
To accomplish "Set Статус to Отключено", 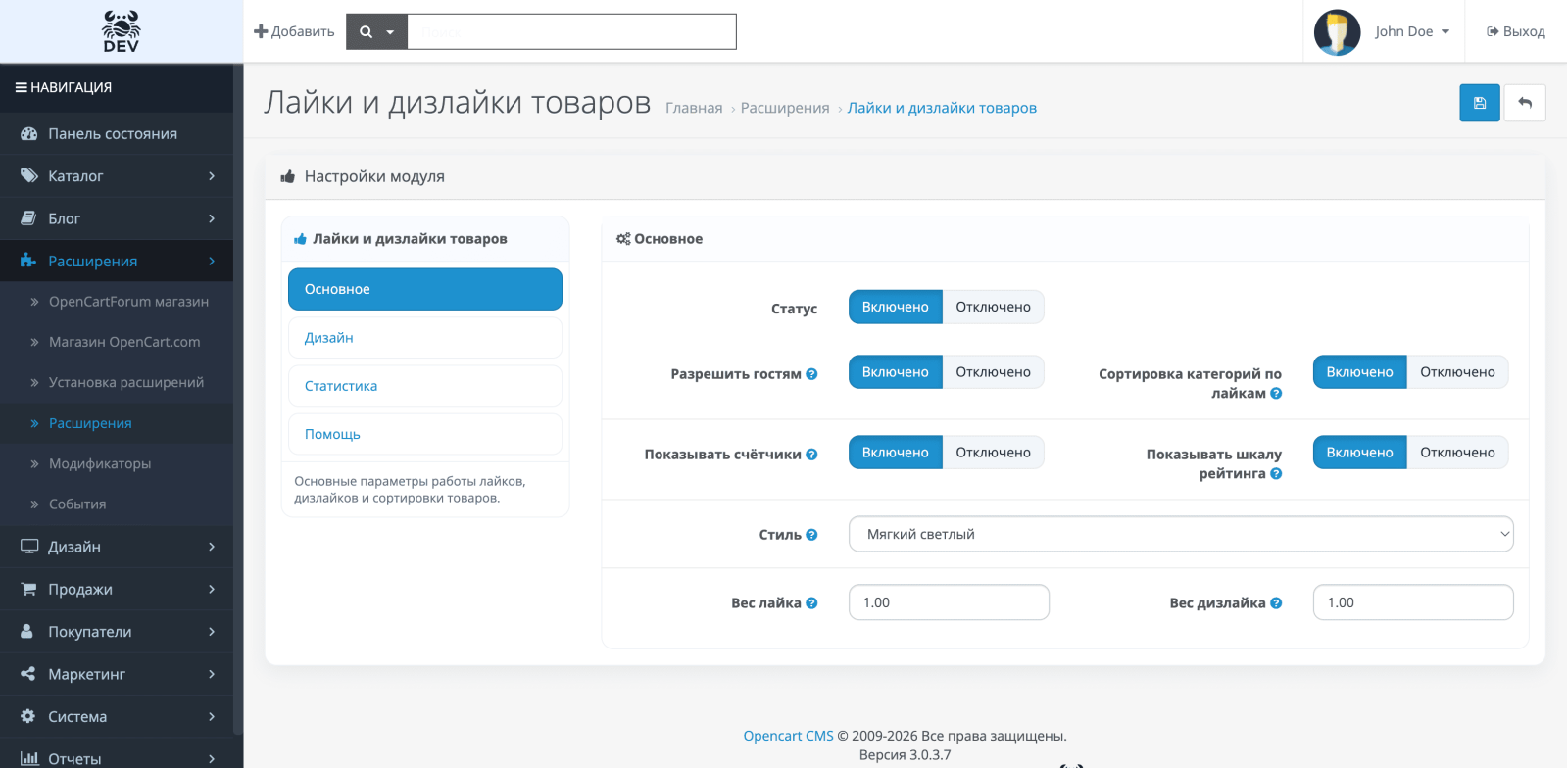I will [993, 307].
